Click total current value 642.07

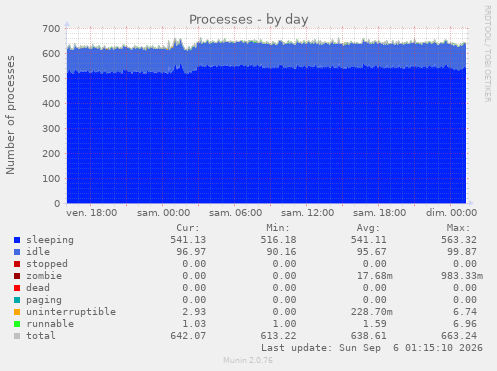[x=188, y=336]
